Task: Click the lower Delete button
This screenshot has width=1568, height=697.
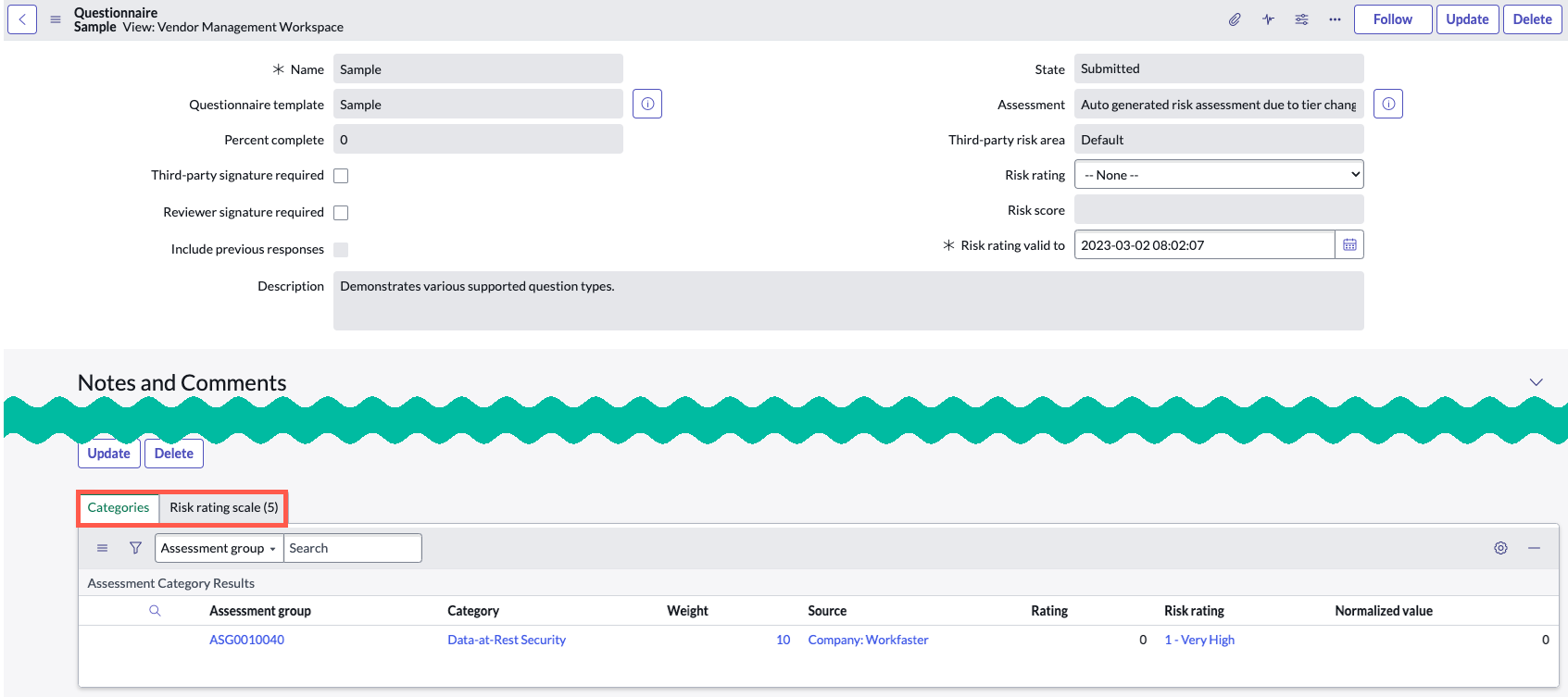Action: [x=174, y=454]
